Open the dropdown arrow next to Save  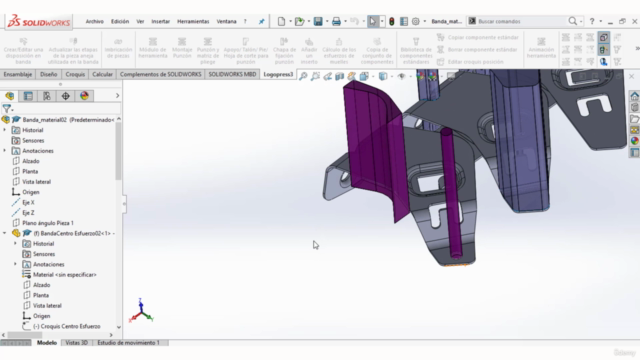point(327,21)
